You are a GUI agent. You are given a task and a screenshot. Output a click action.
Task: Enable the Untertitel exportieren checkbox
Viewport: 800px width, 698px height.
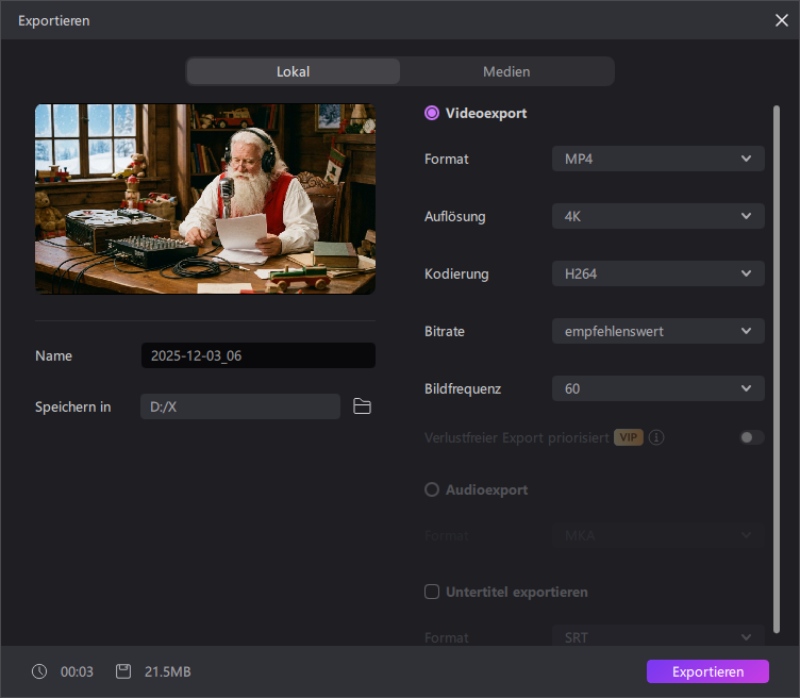tap(432, 592)
